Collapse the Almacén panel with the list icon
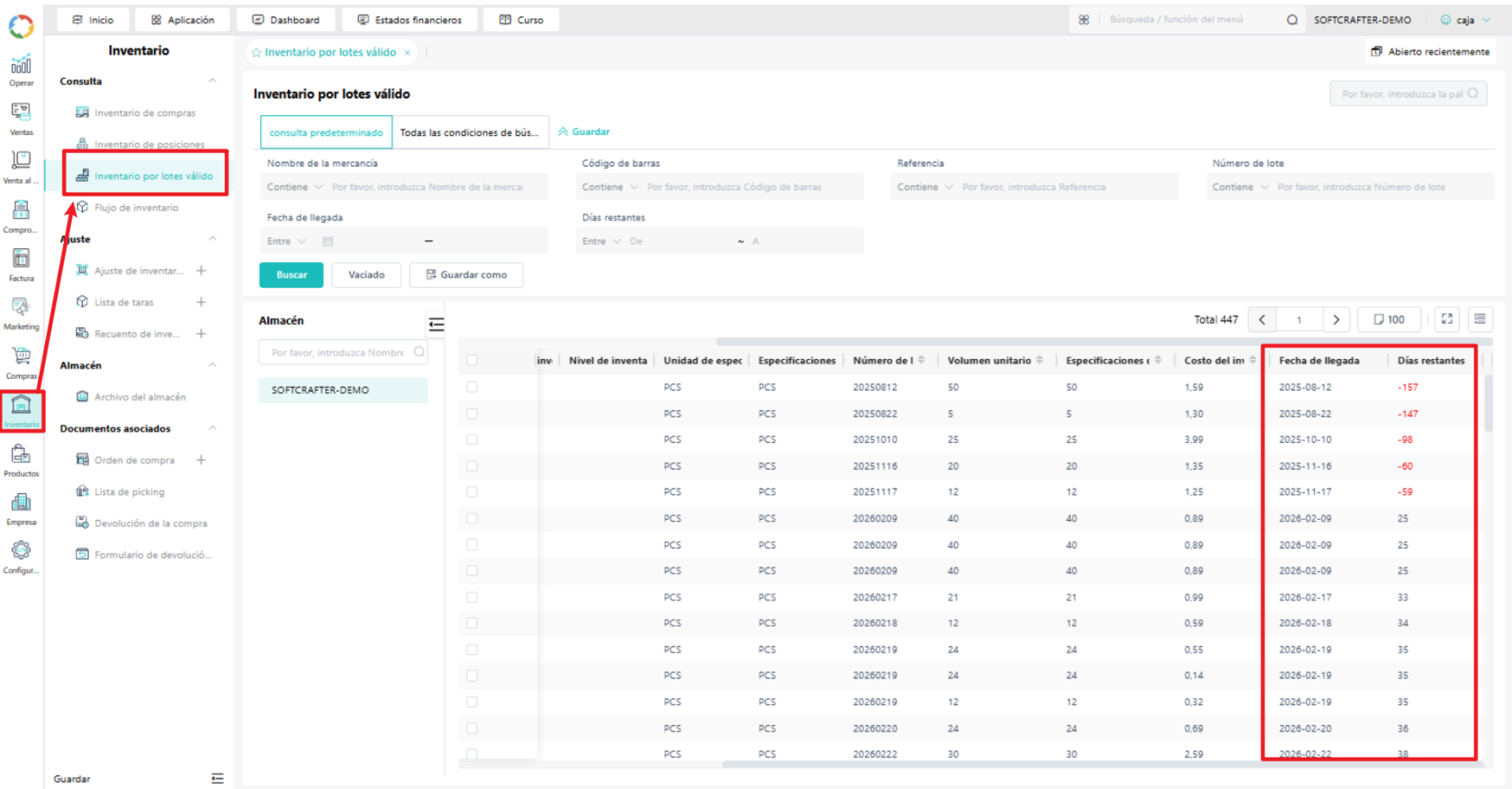 [x=436, y=324]
